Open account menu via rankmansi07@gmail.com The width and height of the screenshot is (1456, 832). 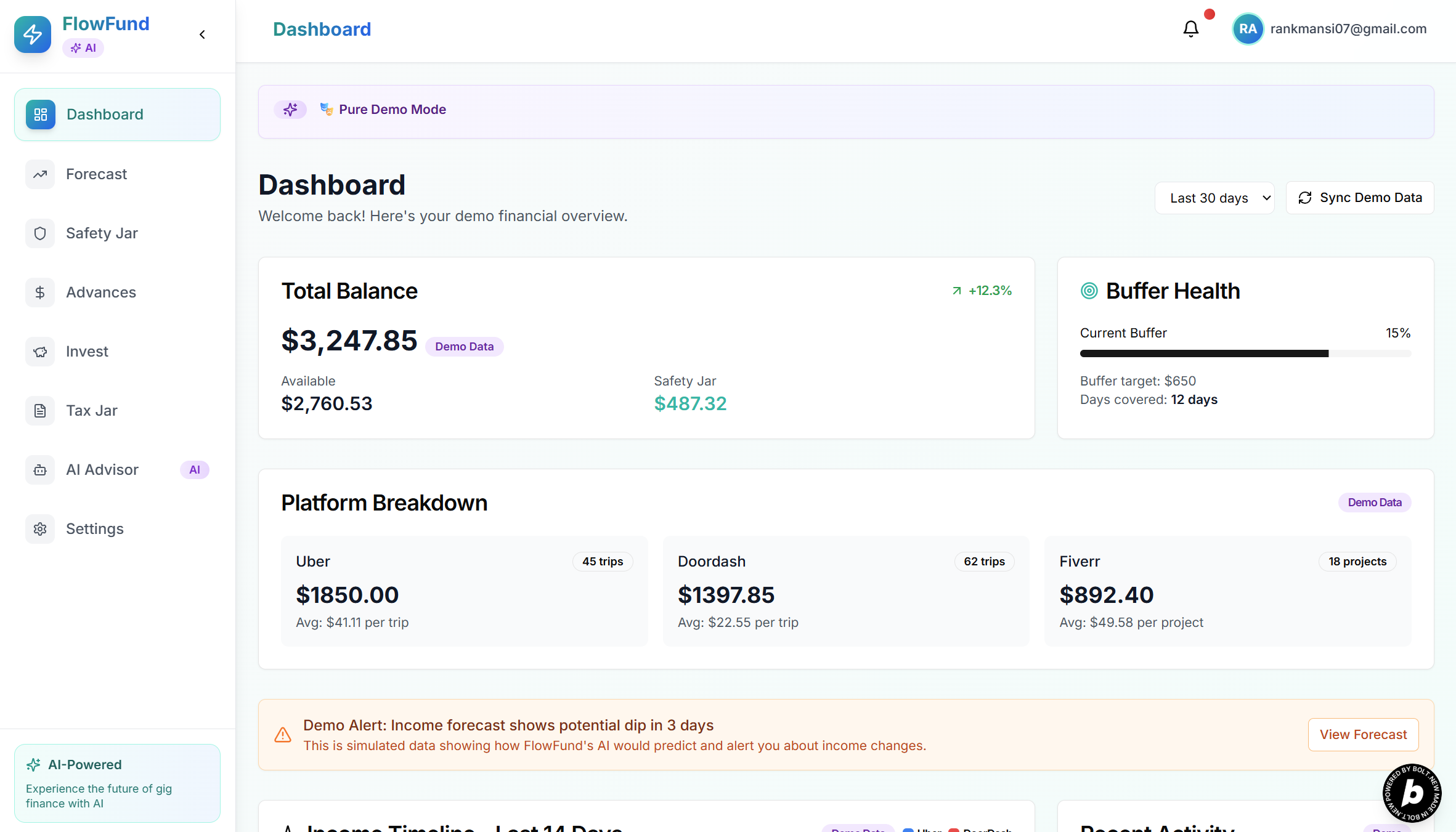[x=1348, y=29]
